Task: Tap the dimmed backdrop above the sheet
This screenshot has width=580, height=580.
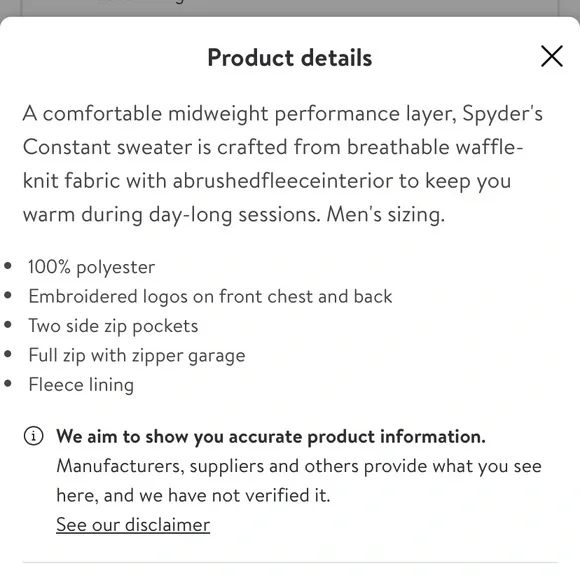Action: point(290,7)
